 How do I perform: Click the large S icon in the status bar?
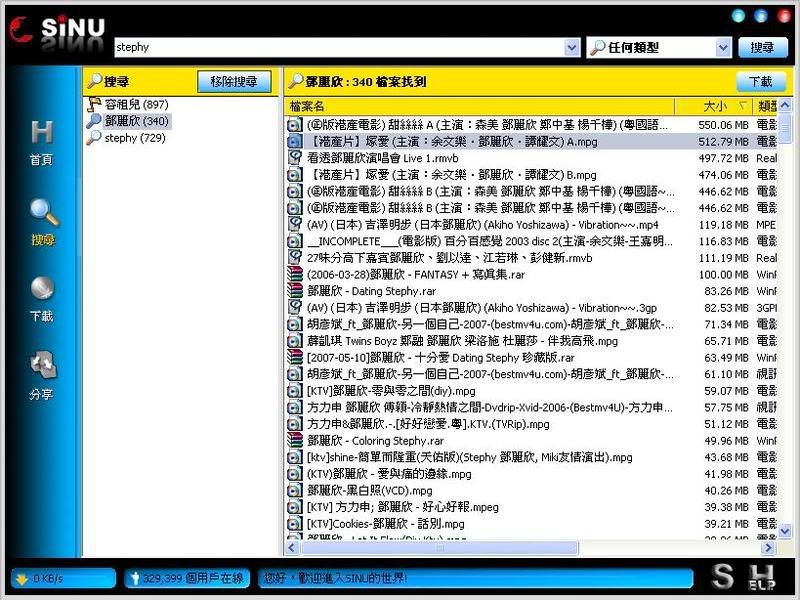click(x=723, y=577)
